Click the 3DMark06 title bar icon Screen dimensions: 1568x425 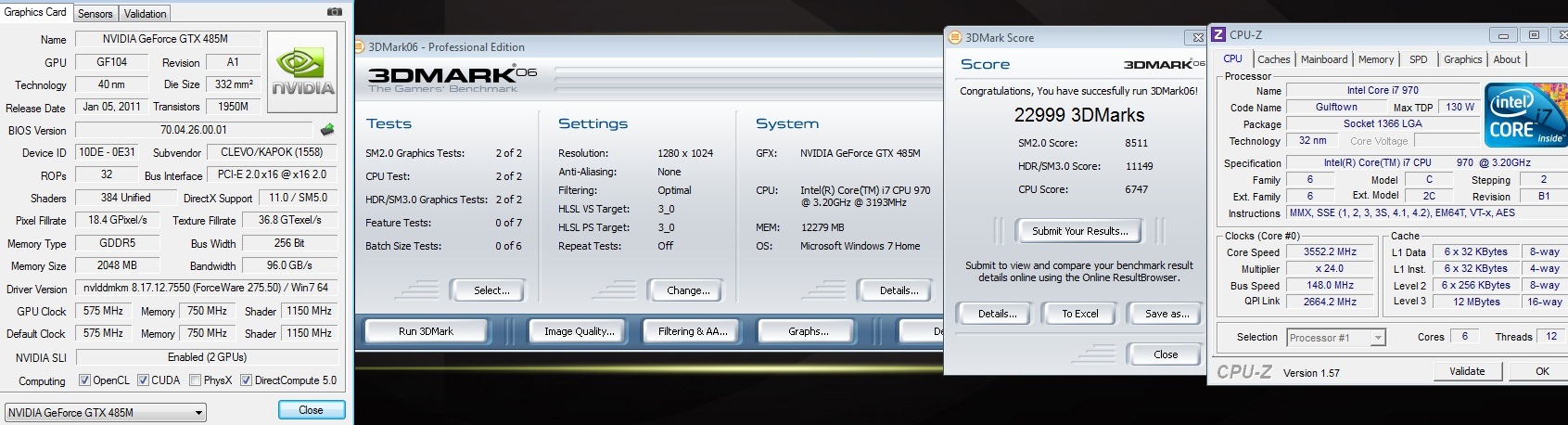(361, 46)
